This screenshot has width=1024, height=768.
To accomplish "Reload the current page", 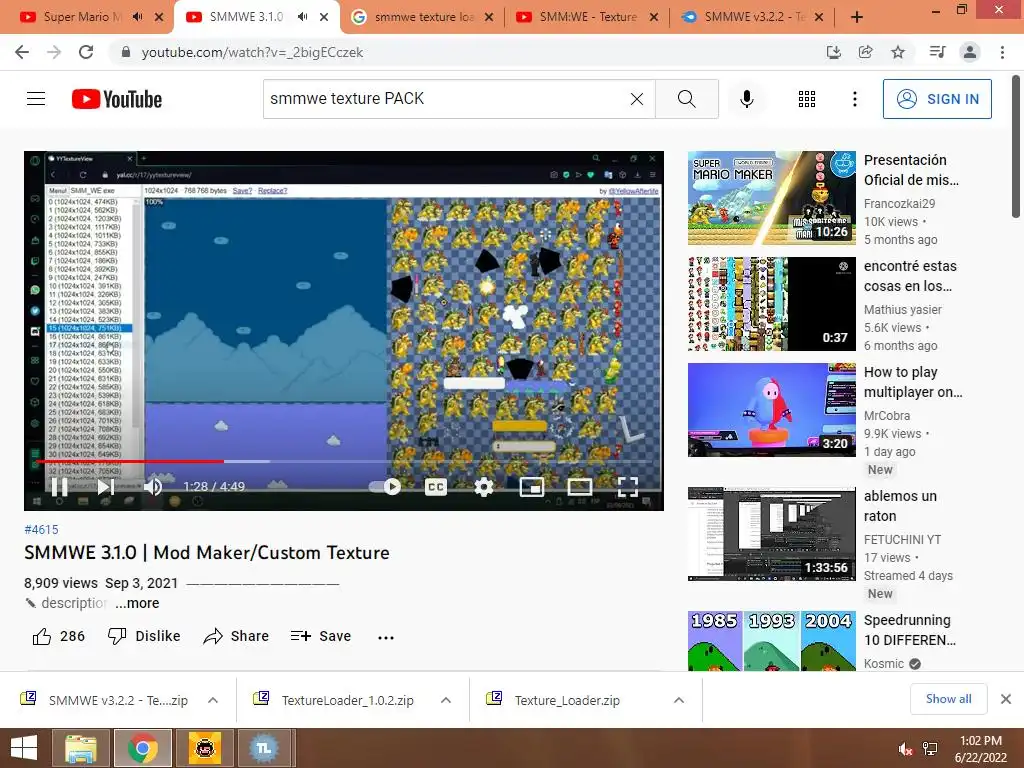I will [86, 52].
